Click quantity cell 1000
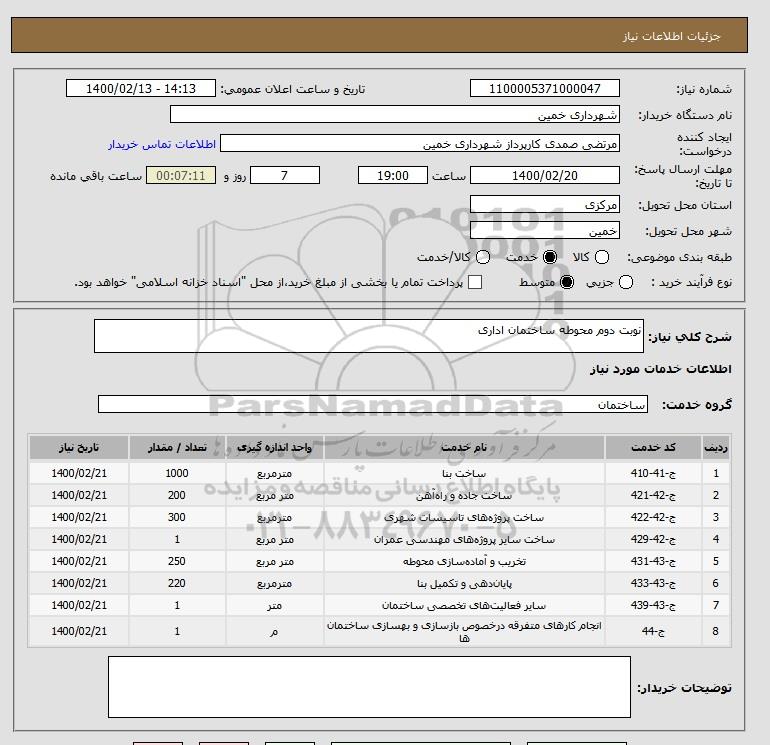The width and height of the screenshot is (770, 745). (x=177, y=473)
